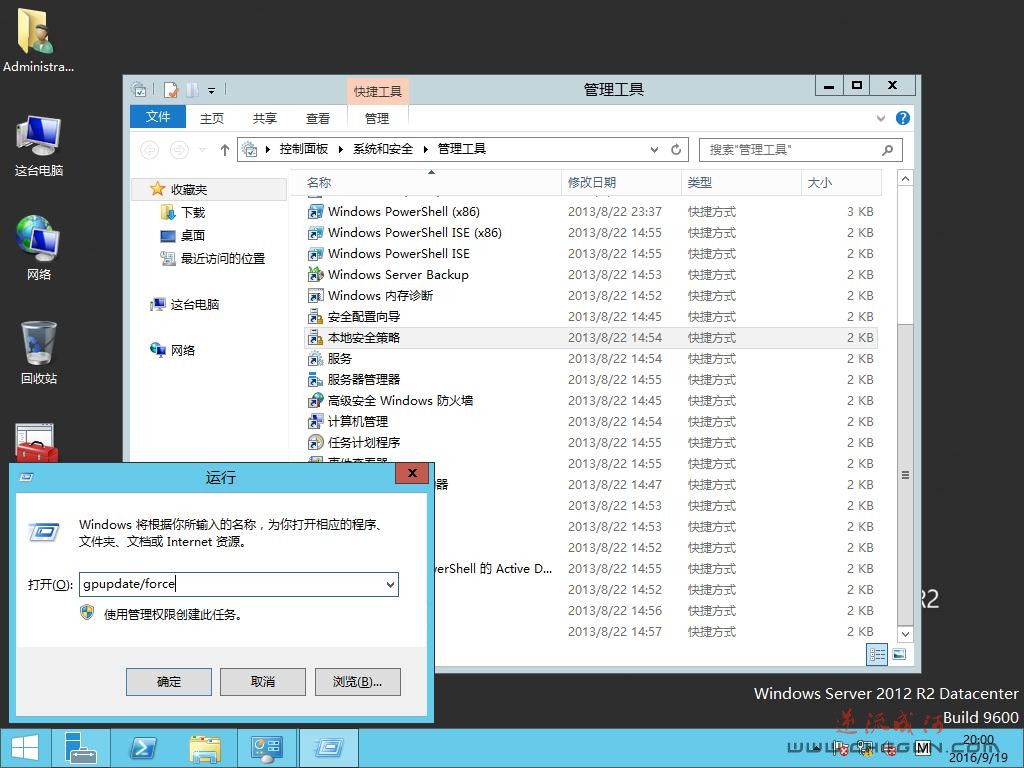The width and height of the screenshot is (1024, 768).
Task: Go up one folder level
Action: coord(225,150)
